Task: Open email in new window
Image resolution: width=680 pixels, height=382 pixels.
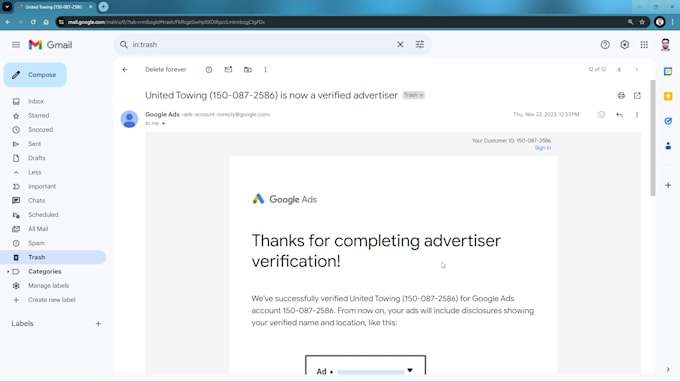Action: pos(637,95)
